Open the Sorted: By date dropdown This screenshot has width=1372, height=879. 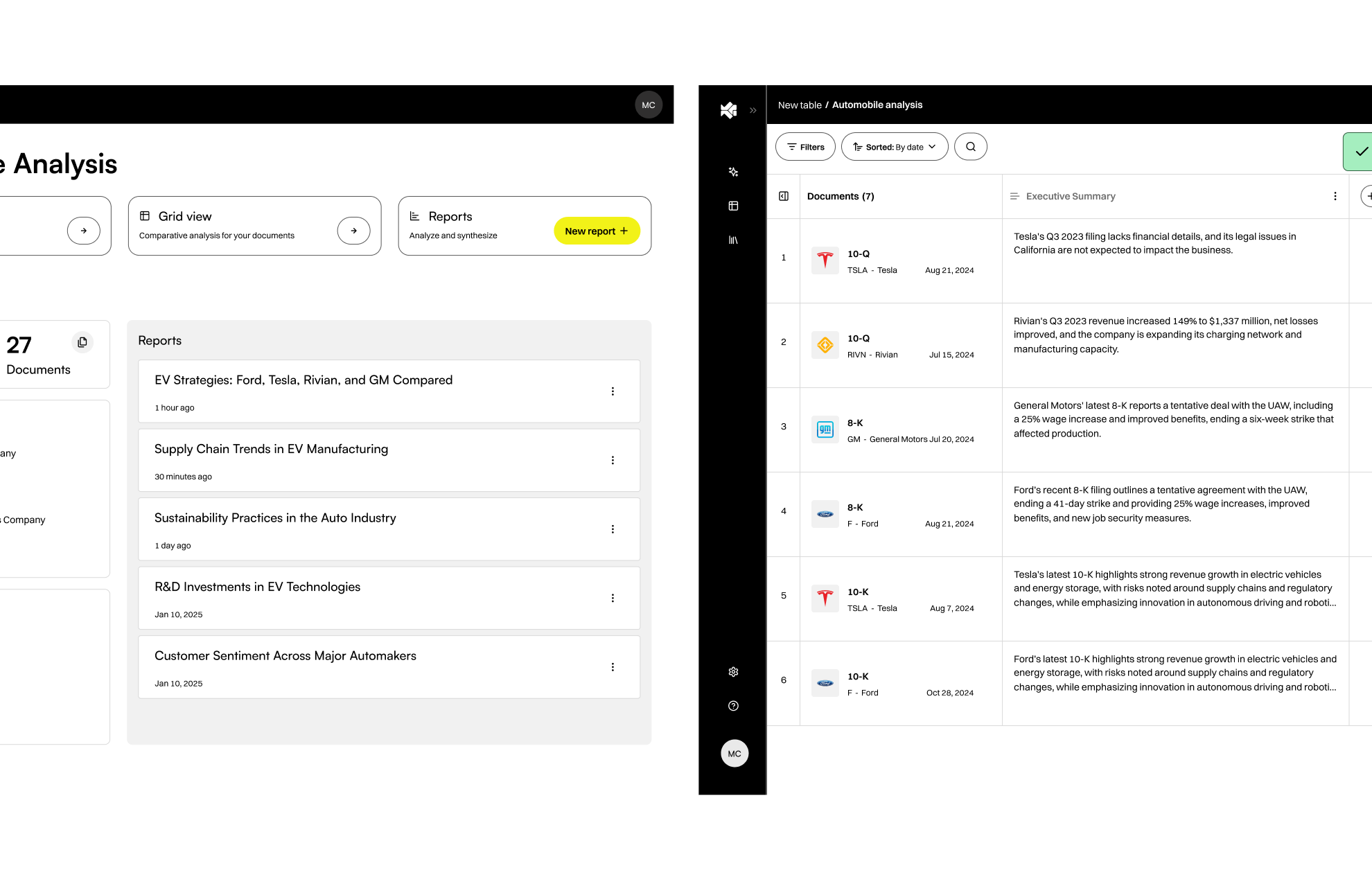895,146
